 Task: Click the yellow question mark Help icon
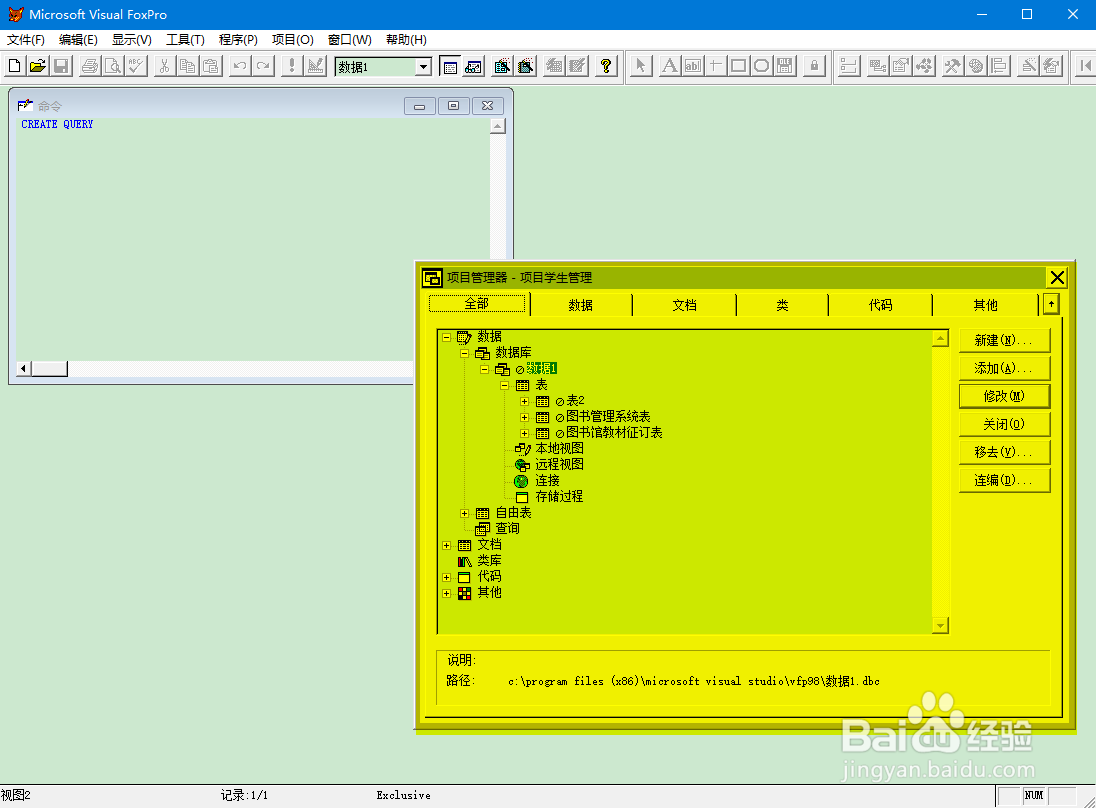pos(606,66)
